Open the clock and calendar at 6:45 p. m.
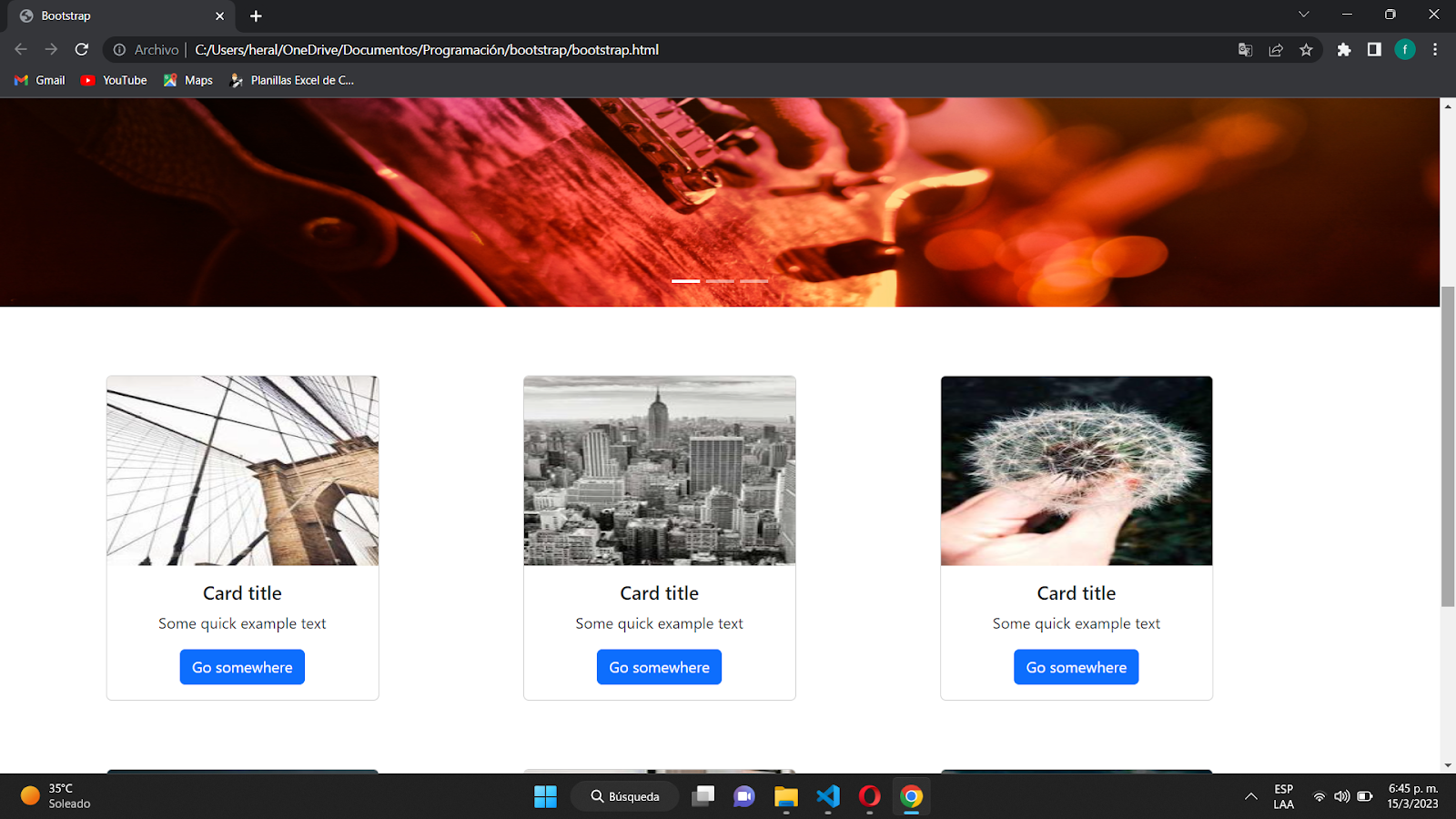The width and height of the screenshot is (1456, 819). pos(1413,796)
